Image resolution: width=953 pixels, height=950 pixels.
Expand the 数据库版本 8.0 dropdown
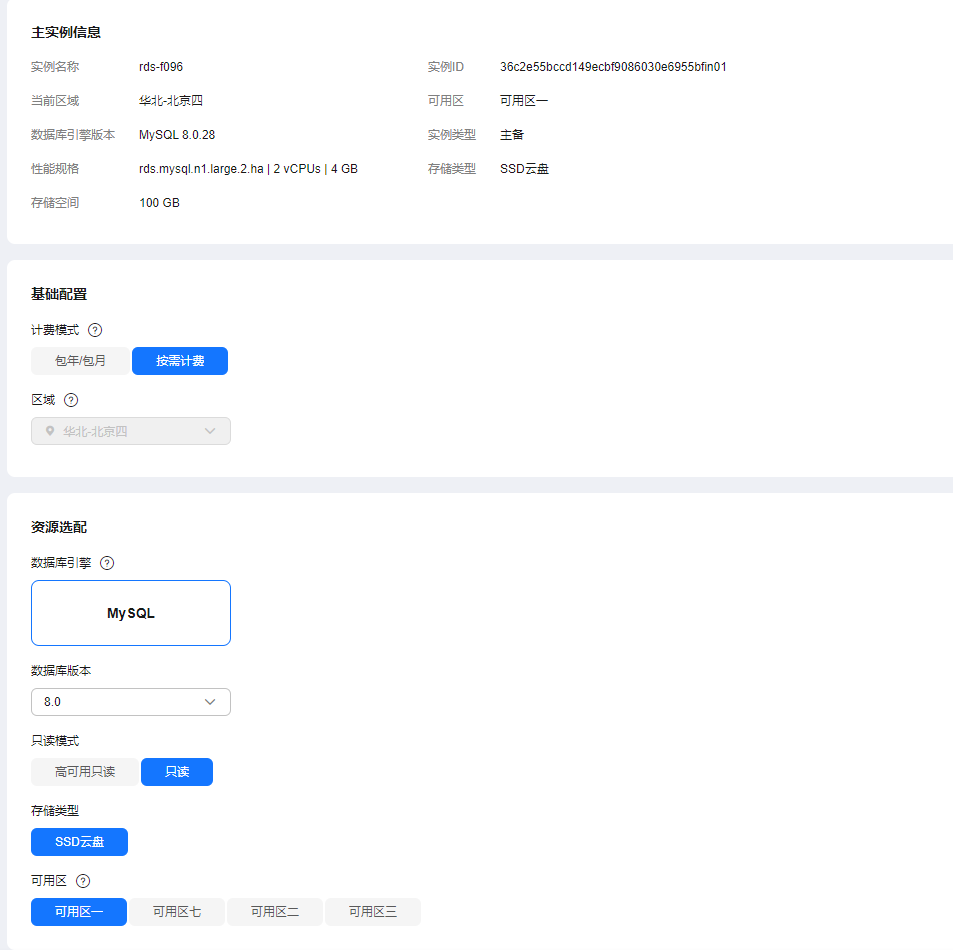point(131,702)
